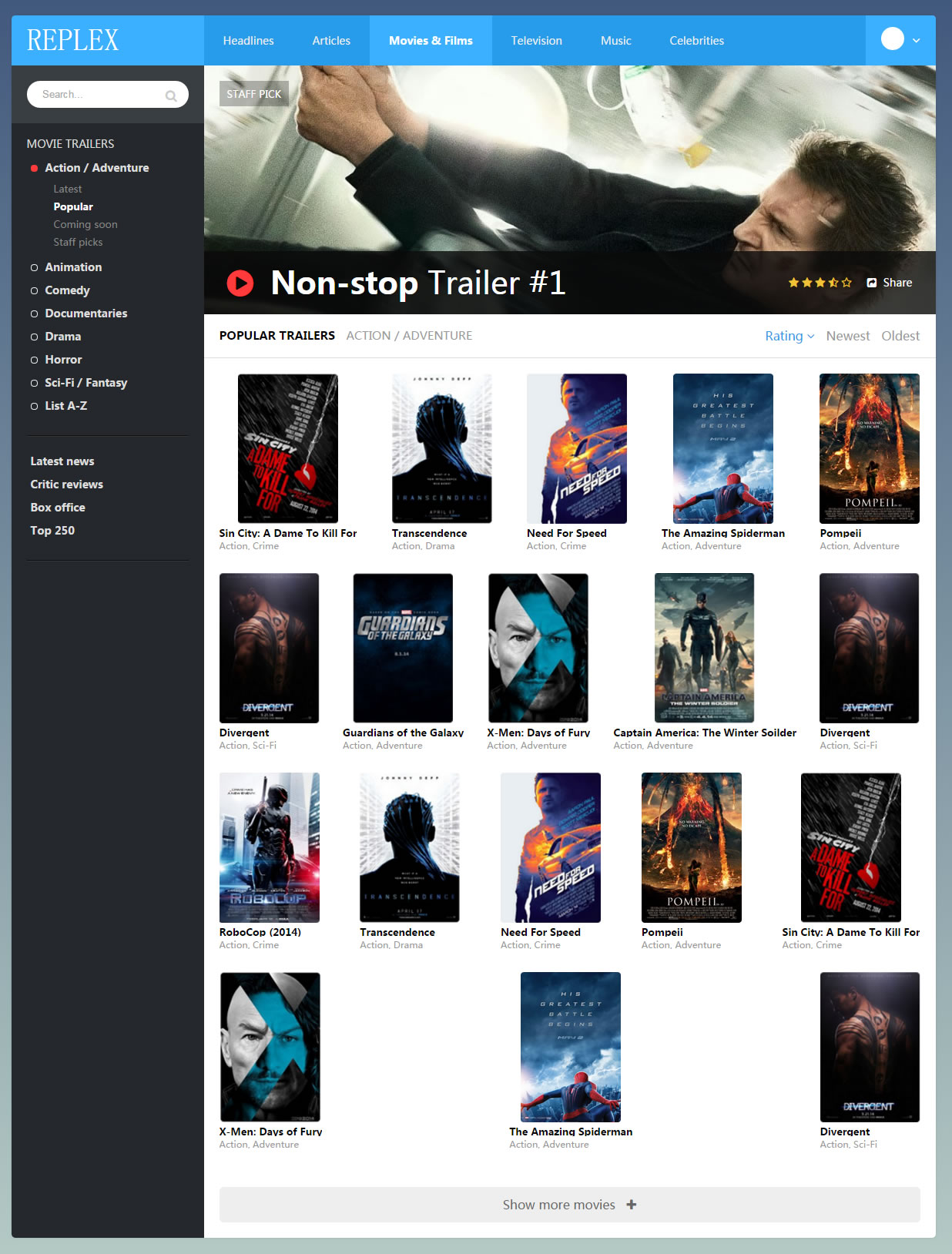Click the Share link text
952x1254 pixels.
click(x=897, y=283)
